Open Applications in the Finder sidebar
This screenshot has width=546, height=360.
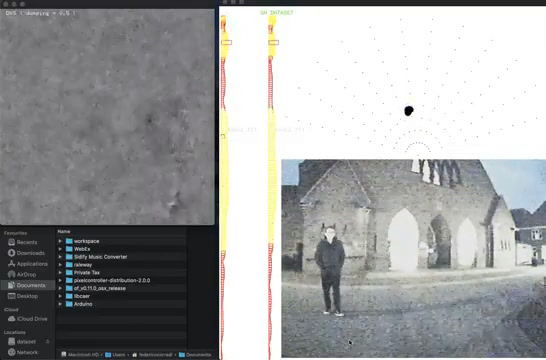(x=28, y=264)
